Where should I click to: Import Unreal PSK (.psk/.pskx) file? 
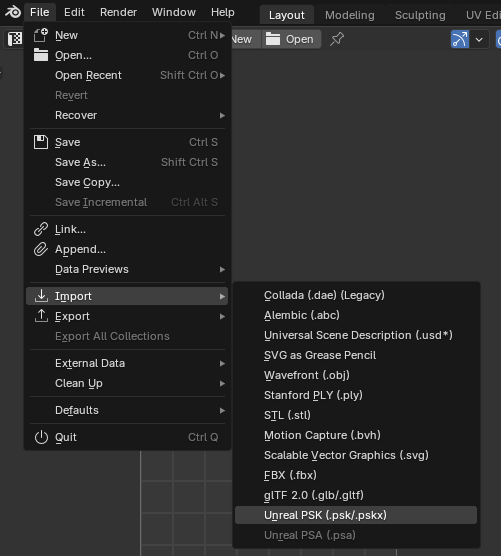pos(356,515)
